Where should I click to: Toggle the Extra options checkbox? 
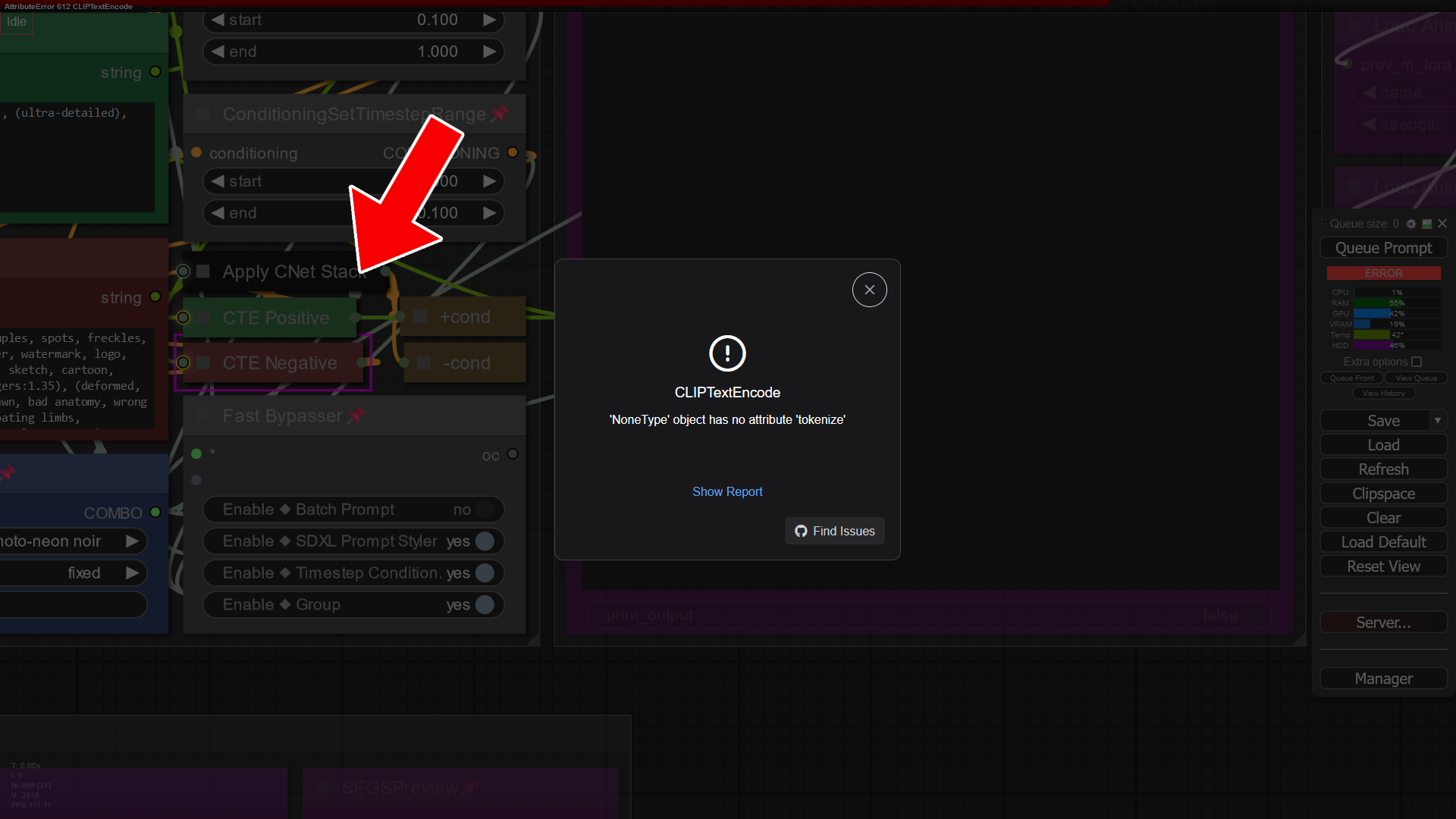[x=1417, y=362]
